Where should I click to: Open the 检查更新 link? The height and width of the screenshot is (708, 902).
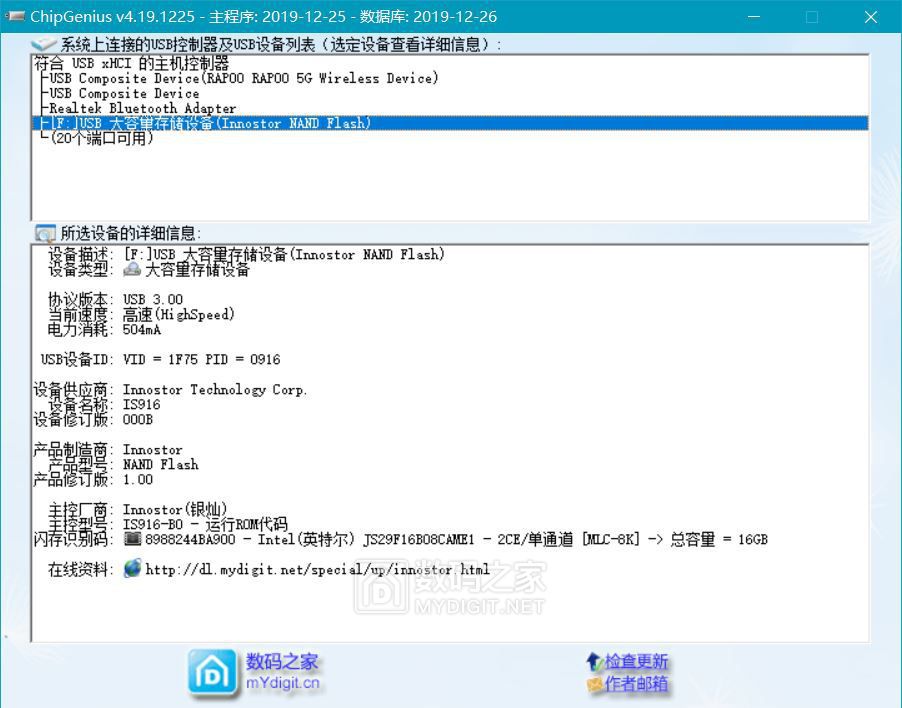coord(636,661)
